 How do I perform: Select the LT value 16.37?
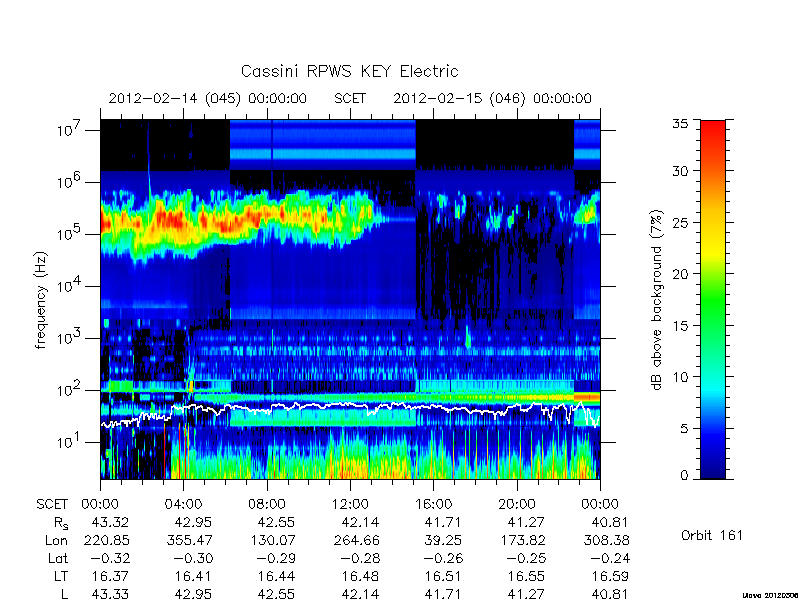point(111,576)
